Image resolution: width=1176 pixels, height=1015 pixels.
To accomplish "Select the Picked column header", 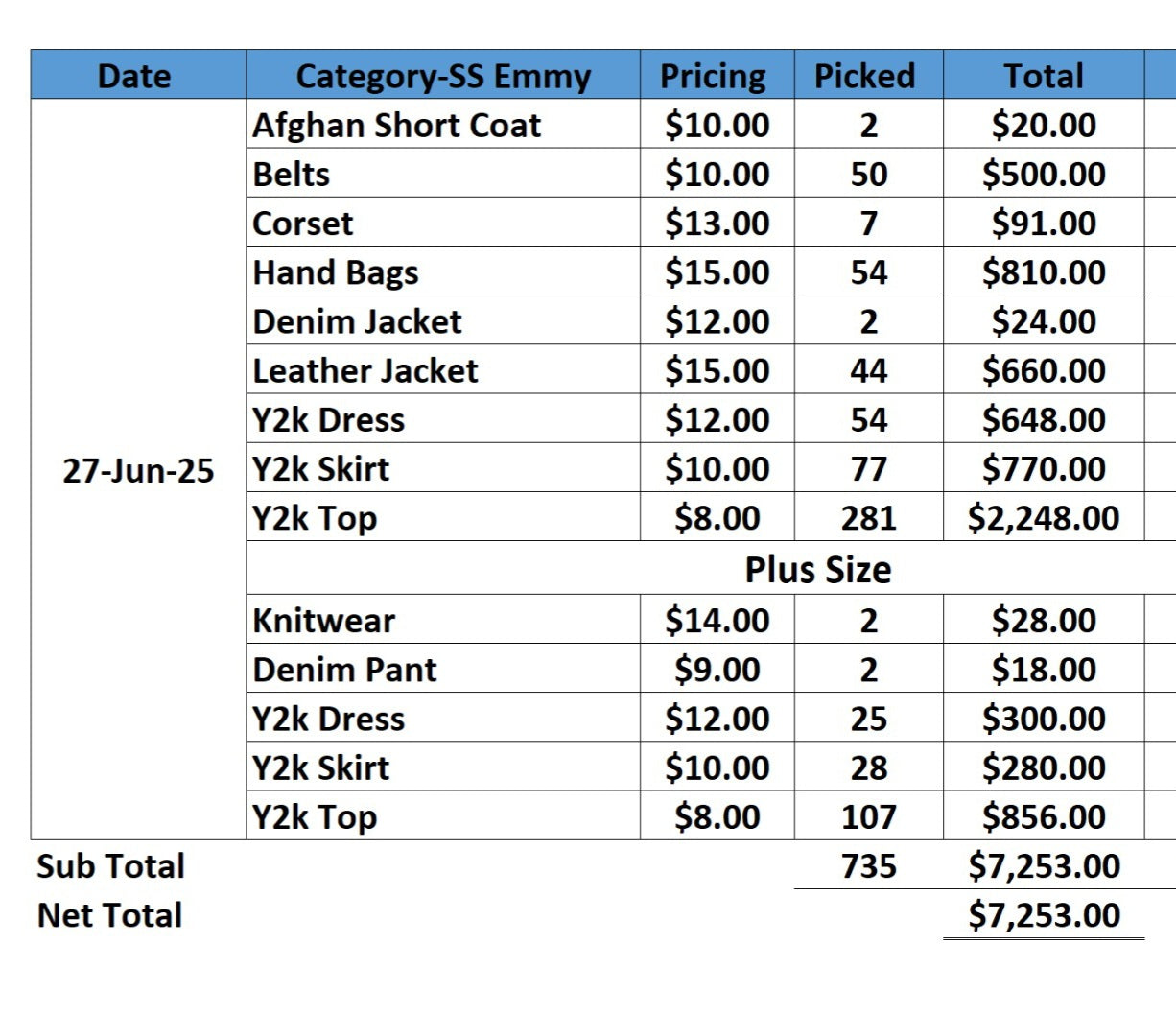I will [x=868, y=75].
